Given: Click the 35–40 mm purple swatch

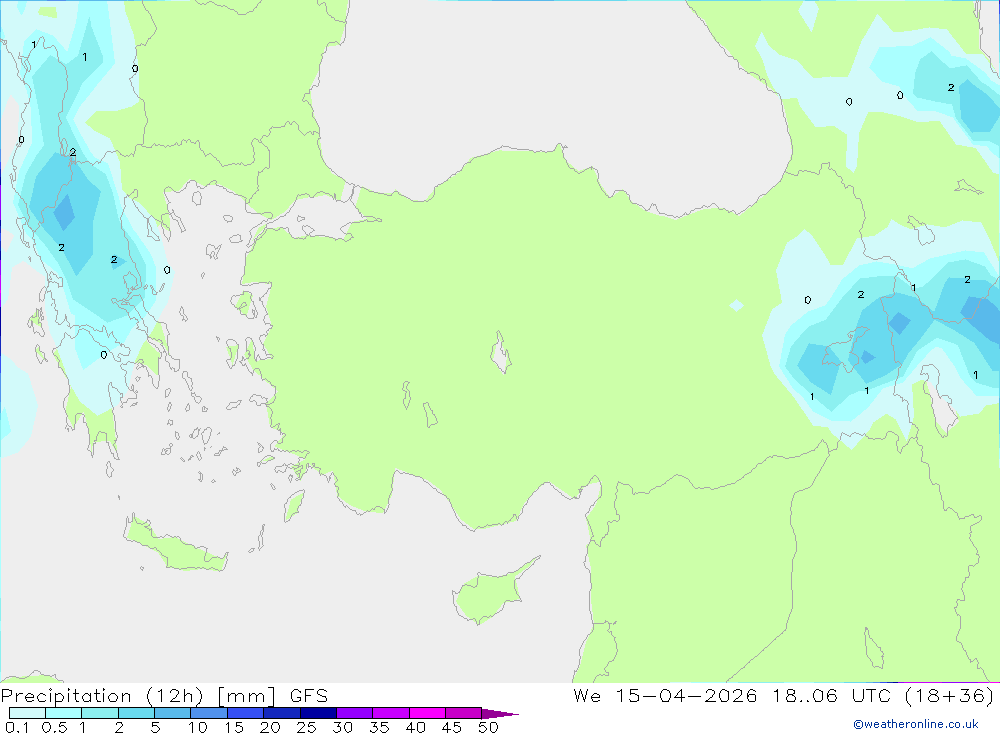Looking at the screenshot, I should [x=390, y=713].
